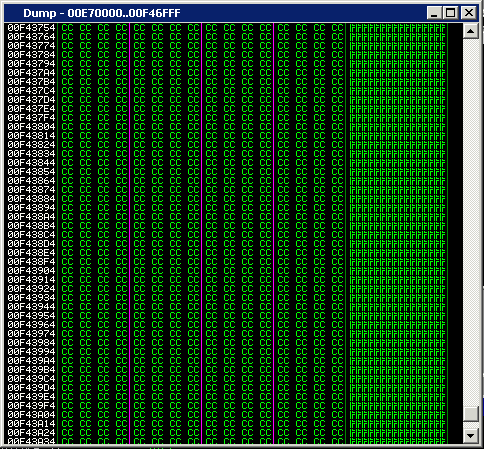Close the Dump window
Viewport: 484px width, 449px height.
click(x=469, y=13)
